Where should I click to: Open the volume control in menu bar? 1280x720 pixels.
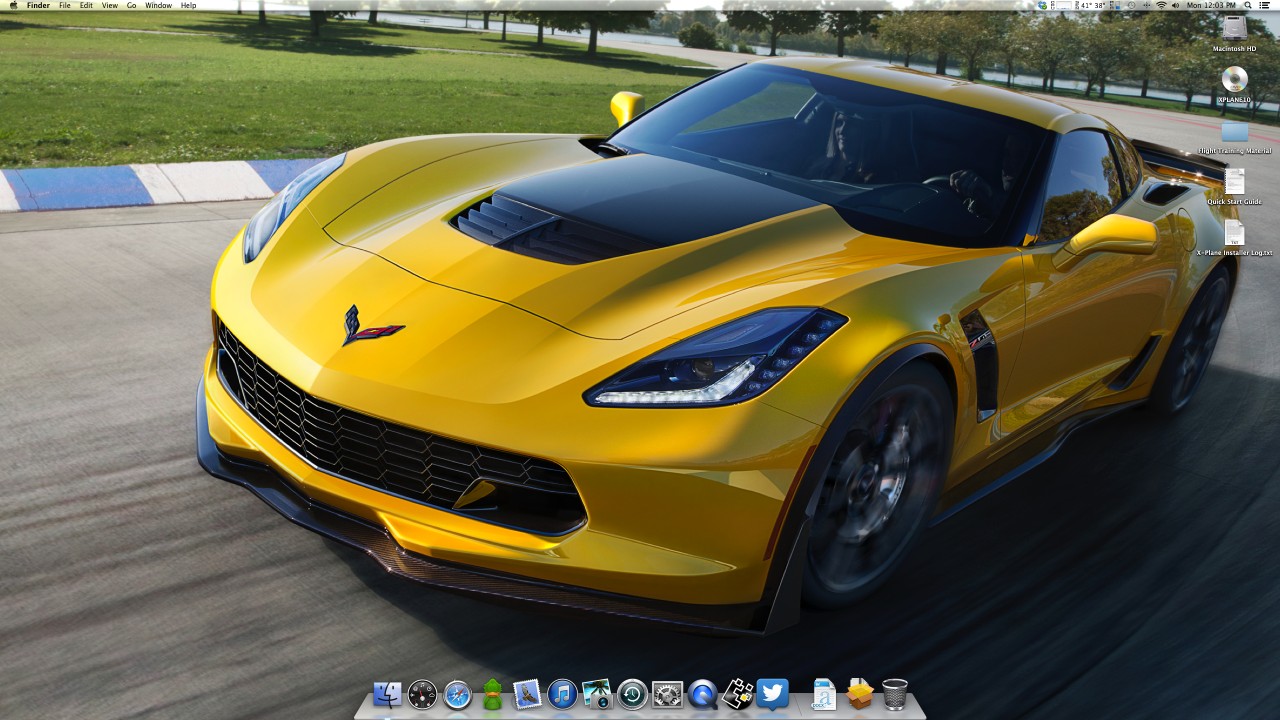[1175, 6]
